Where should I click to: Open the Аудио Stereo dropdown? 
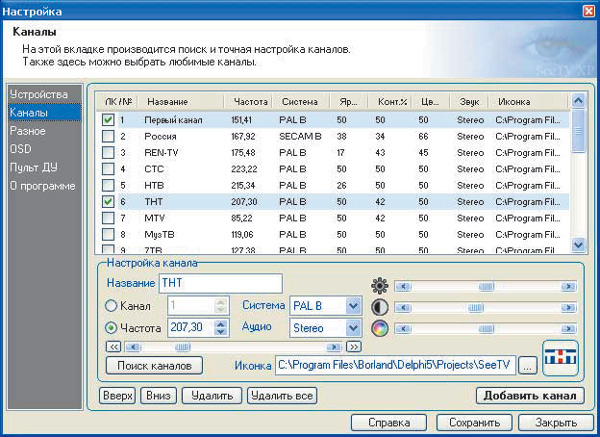(x=353, y=328)
